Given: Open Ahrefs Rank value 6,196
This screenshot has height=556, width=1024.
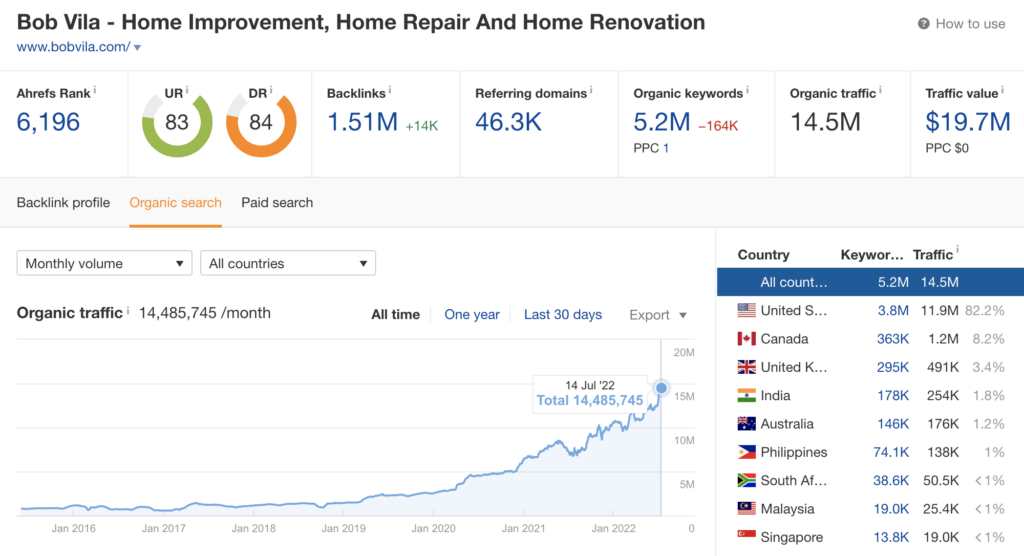Looking at the screenshot, I should (48, 122).
